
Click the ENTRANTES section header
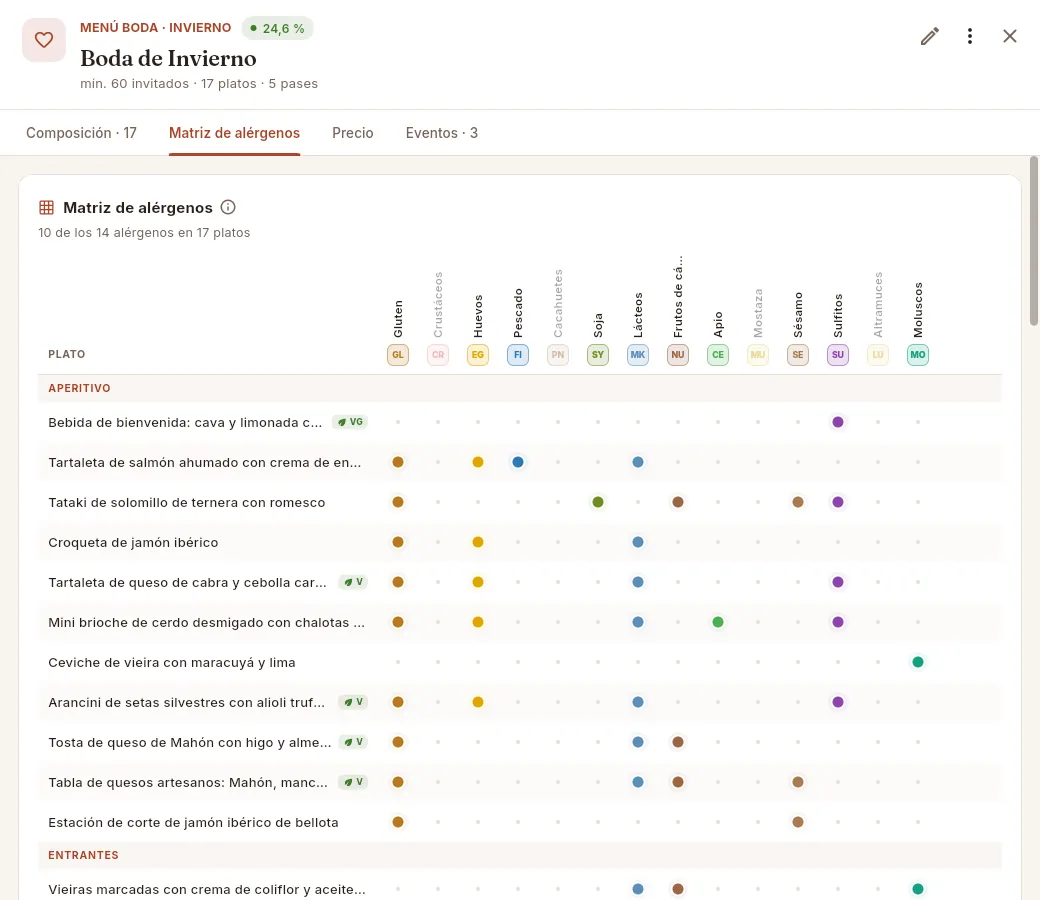click(x=519, y=855)
